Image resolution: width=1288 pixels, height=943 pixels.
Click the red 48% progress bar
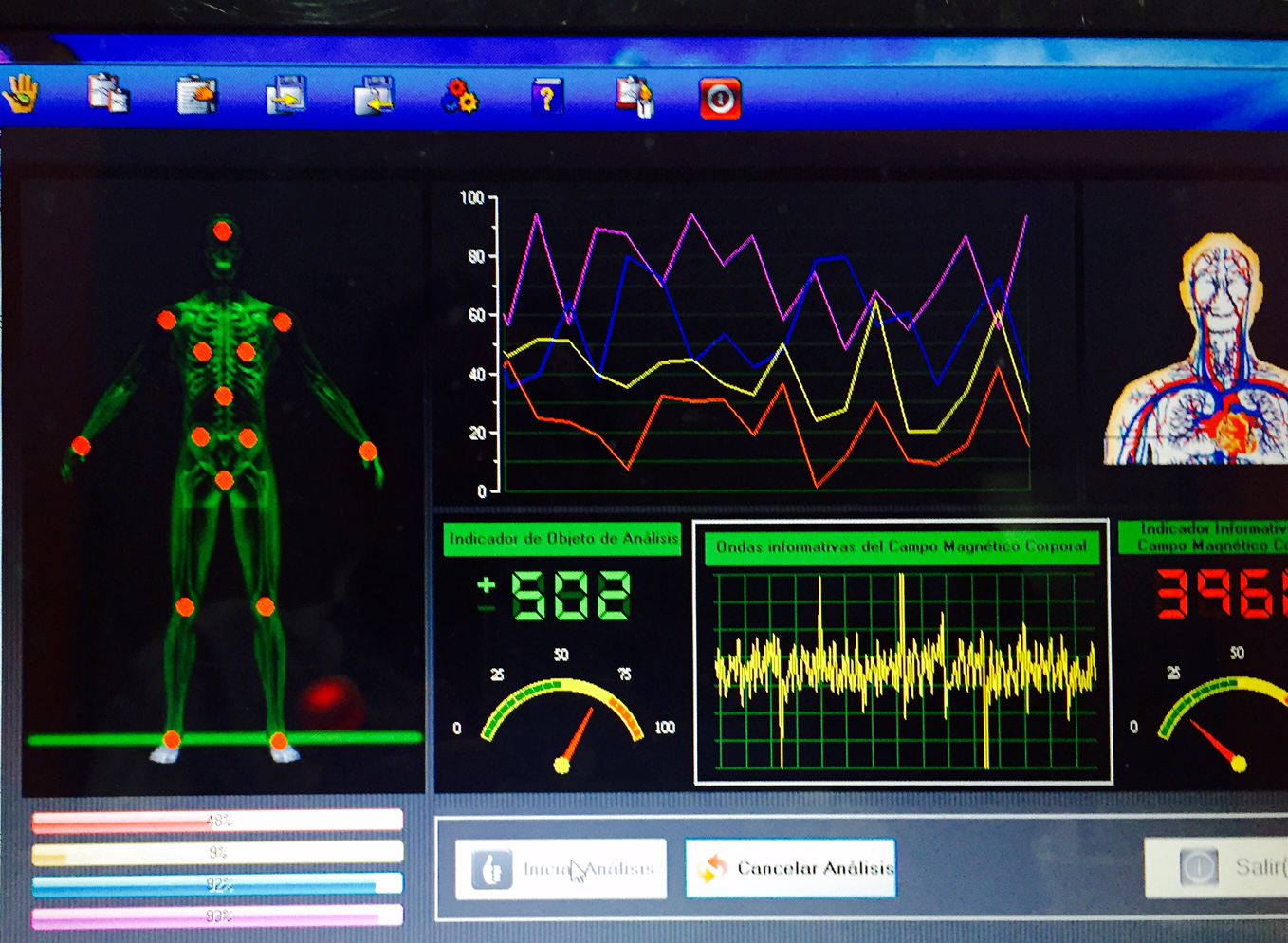(217, 821)
